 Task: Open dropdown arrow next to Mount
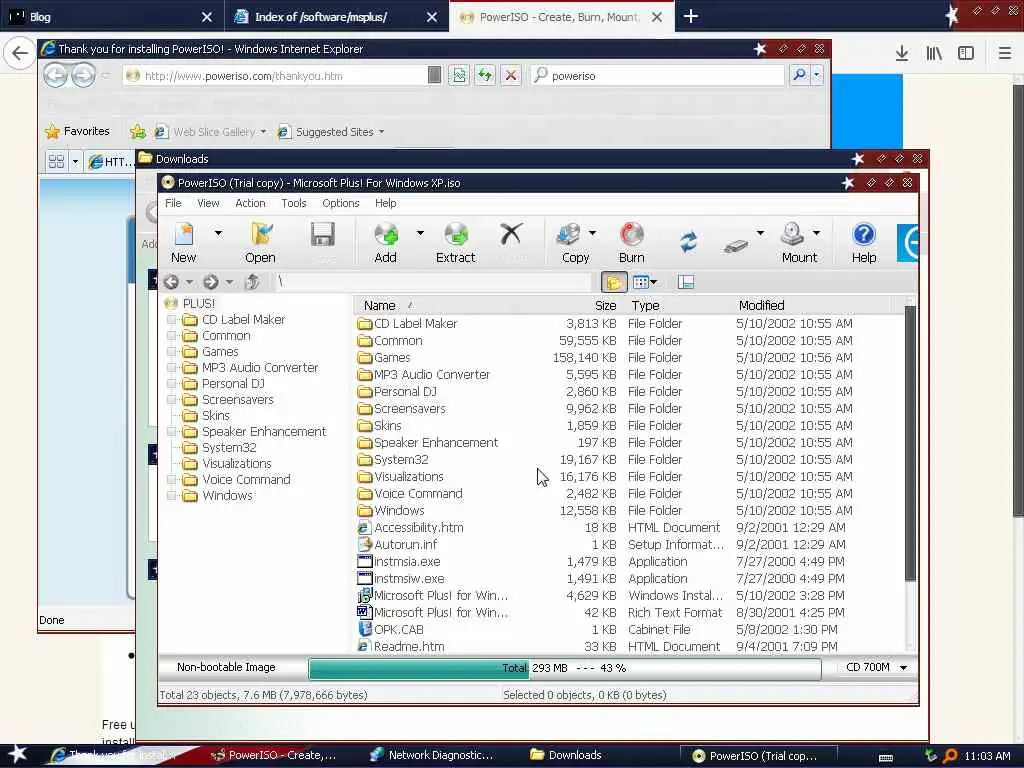click(816, 232)
